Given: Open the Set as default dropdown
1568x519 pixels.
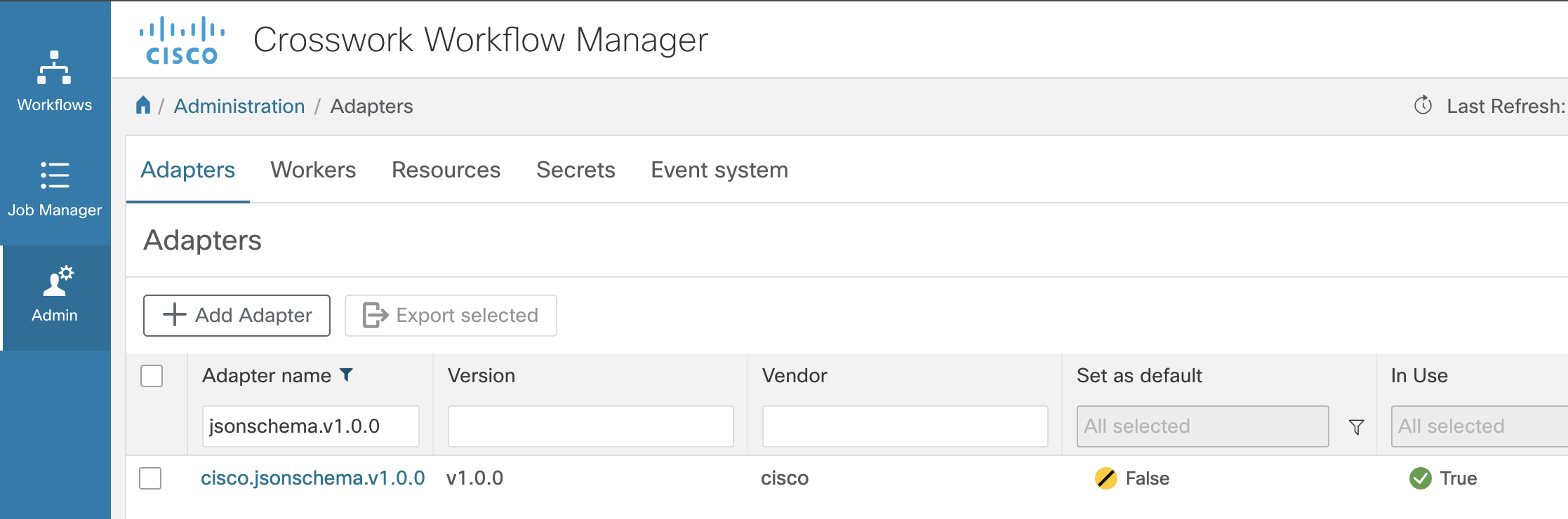Looking at the screenshot, I should (1202, 426).
